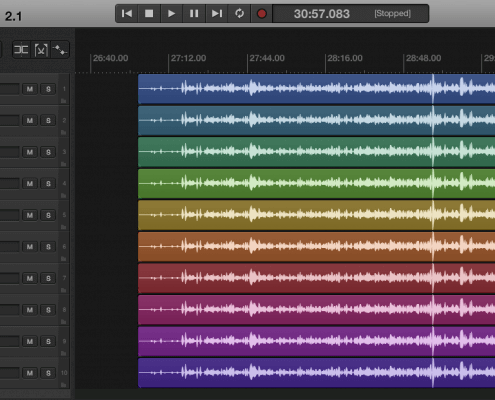The height and width of the screenshot is (400, 495).
Task: Click the 30:57.083 time display
Action: 322,14
